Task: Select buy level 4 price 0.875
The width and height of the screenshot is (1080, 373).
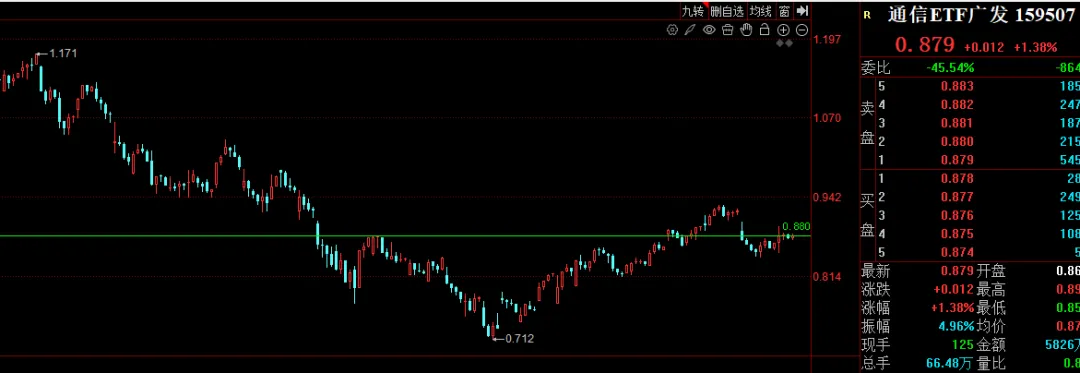Action: point(957,234)
